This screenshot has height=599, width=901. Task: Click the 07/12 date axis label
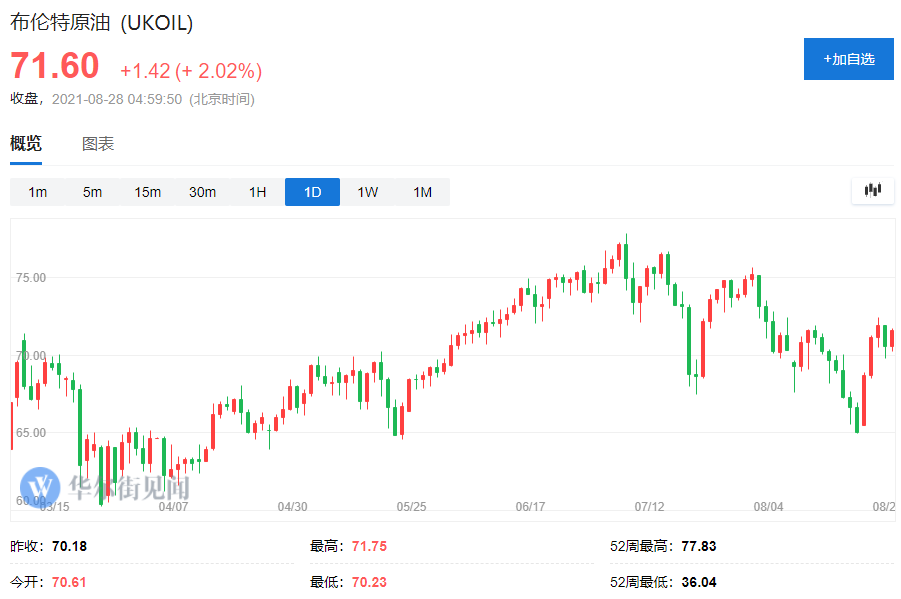click(x=650, y=507)
